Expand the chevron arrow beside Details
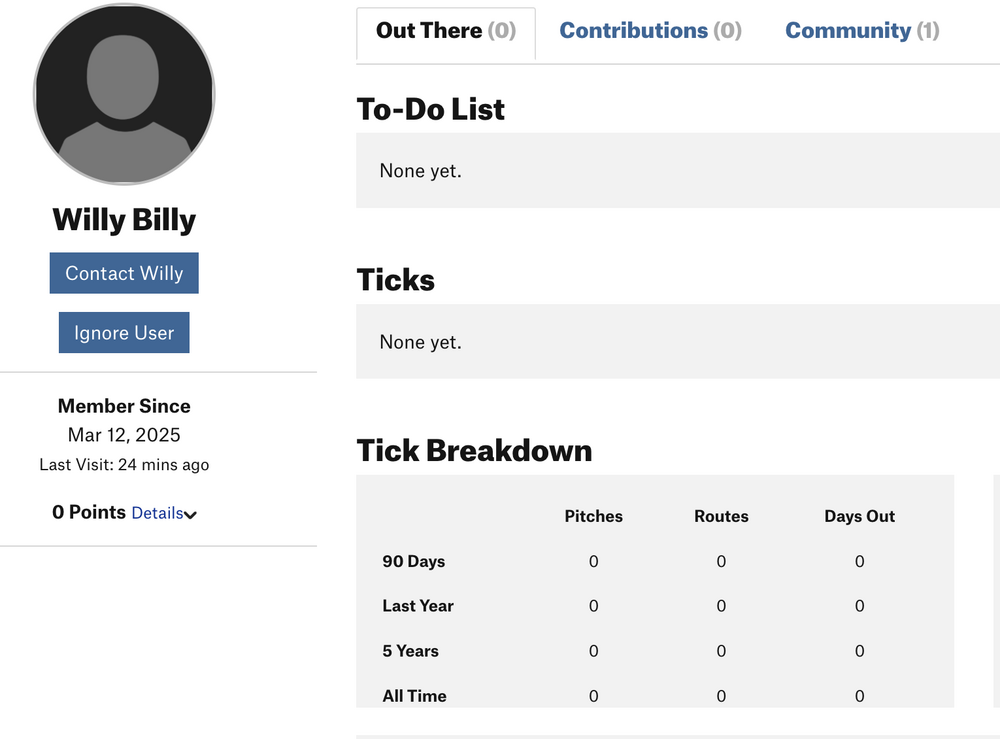The width and height of the screenshot is (1000, 739). (191, 515)
